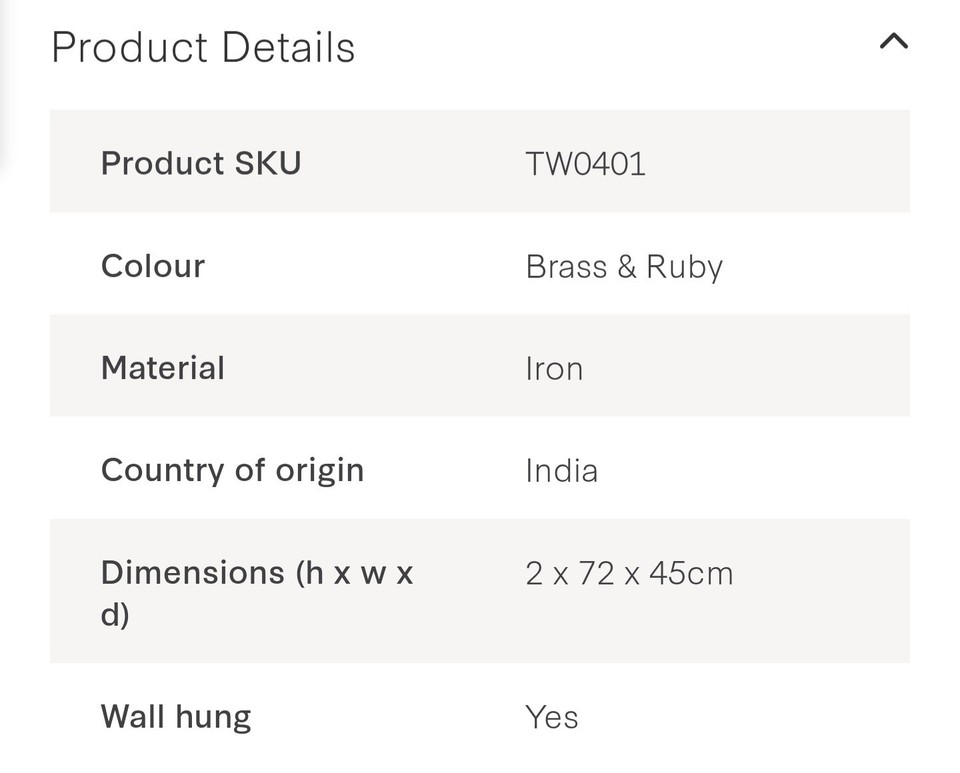Click the word hung in Wall hung

(x=211, y=718)
